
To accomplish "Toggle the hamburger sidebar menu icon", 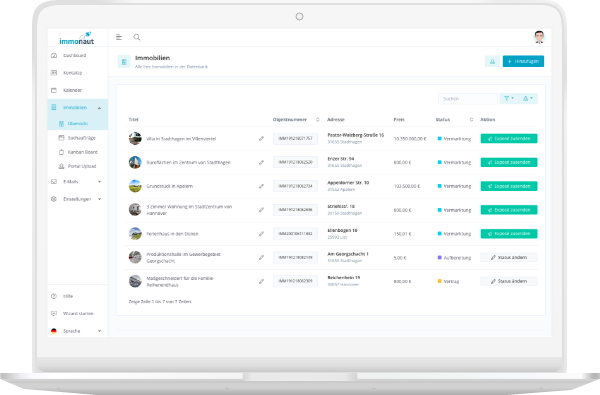I will pos(119,37).
